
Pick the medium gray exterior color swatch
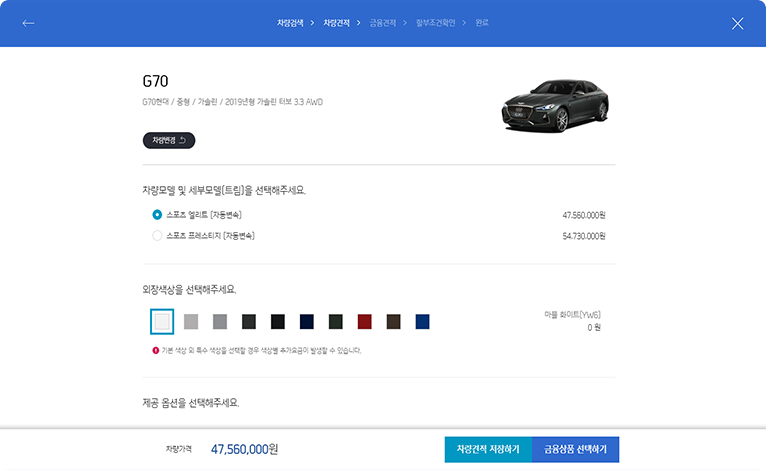coord(220,322)
